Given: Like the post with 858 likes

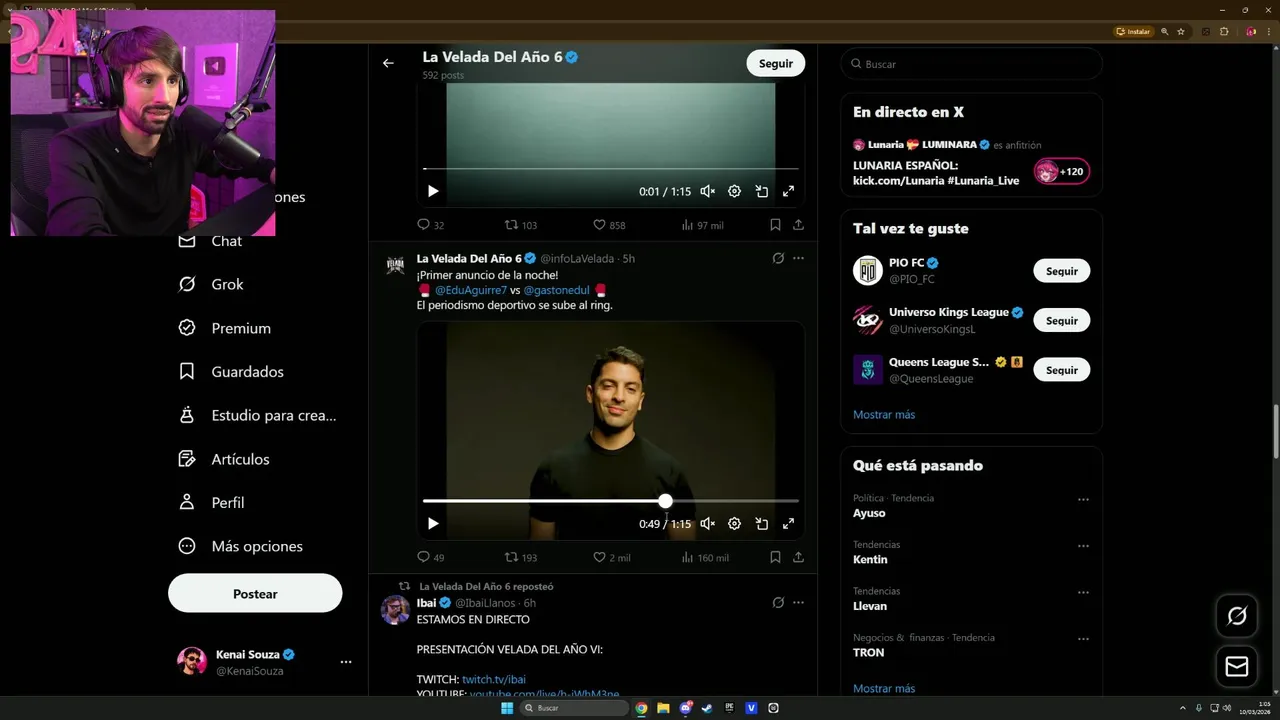Looking at the screenshot, I should tap(609, 225).
